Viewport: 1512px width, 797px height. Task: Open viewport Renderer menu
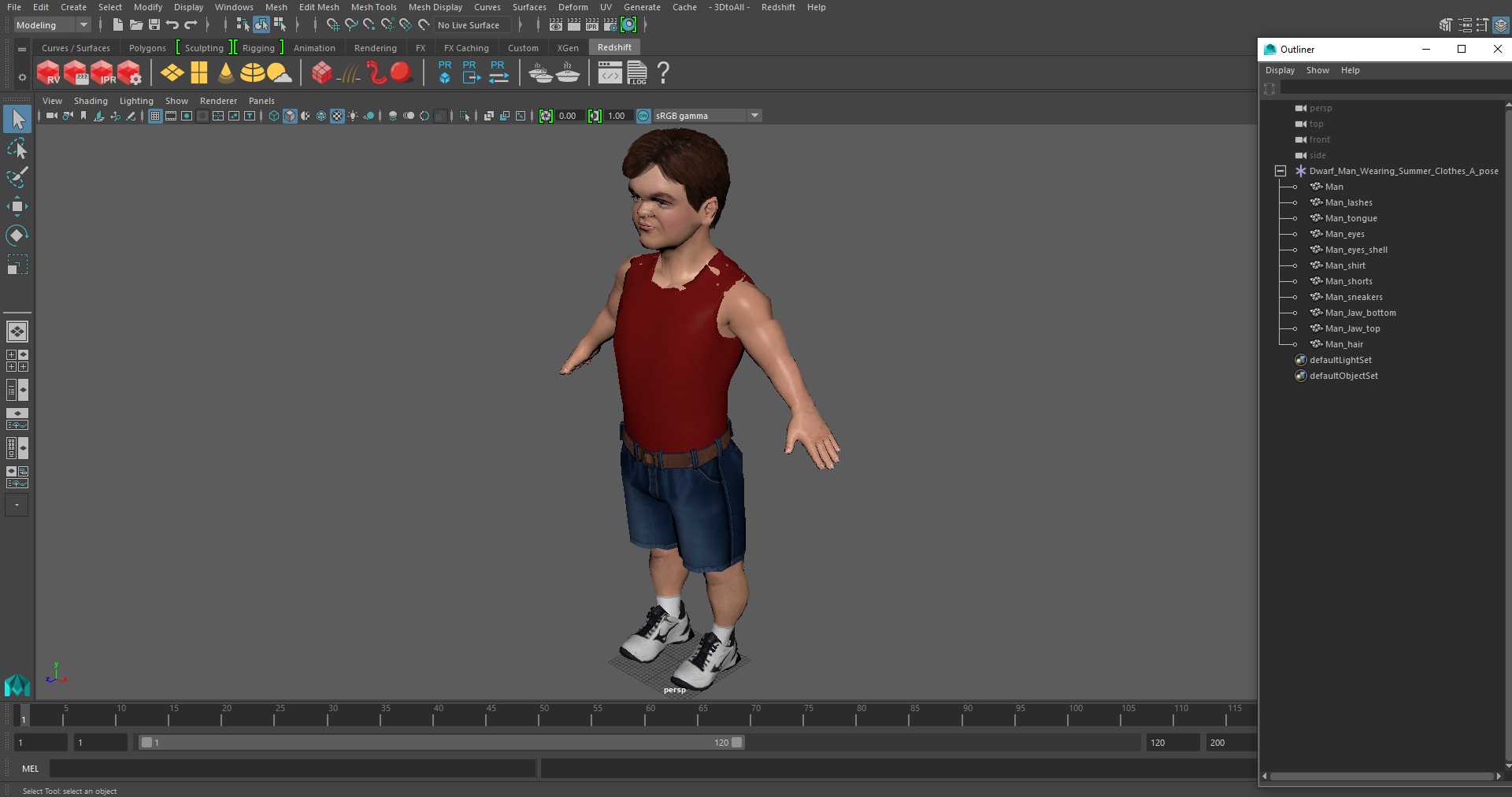click(x=218, y=101)
